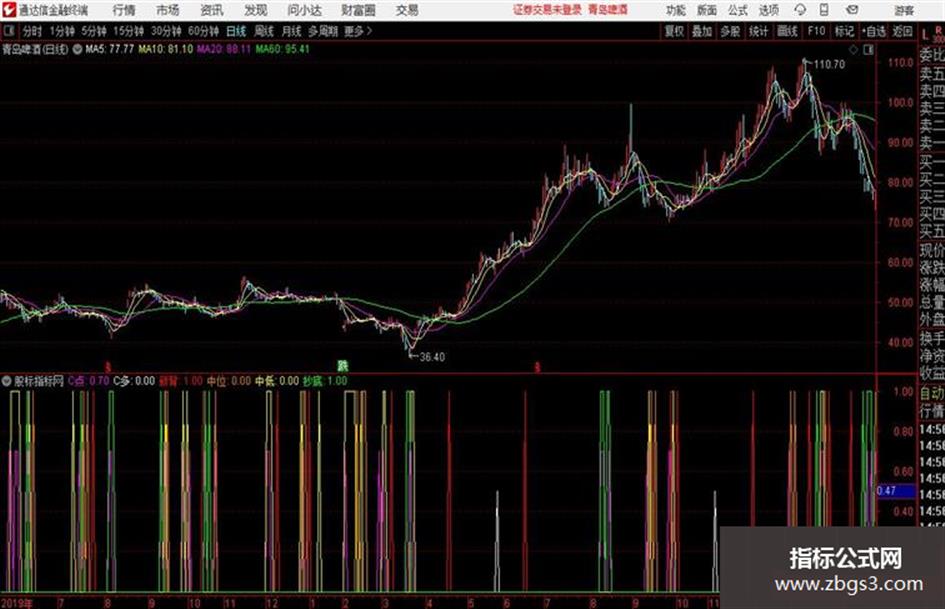The width and height of the screenshot is (945, 609).
Task: Open the 市场 menu
Action: coord(168,10)
